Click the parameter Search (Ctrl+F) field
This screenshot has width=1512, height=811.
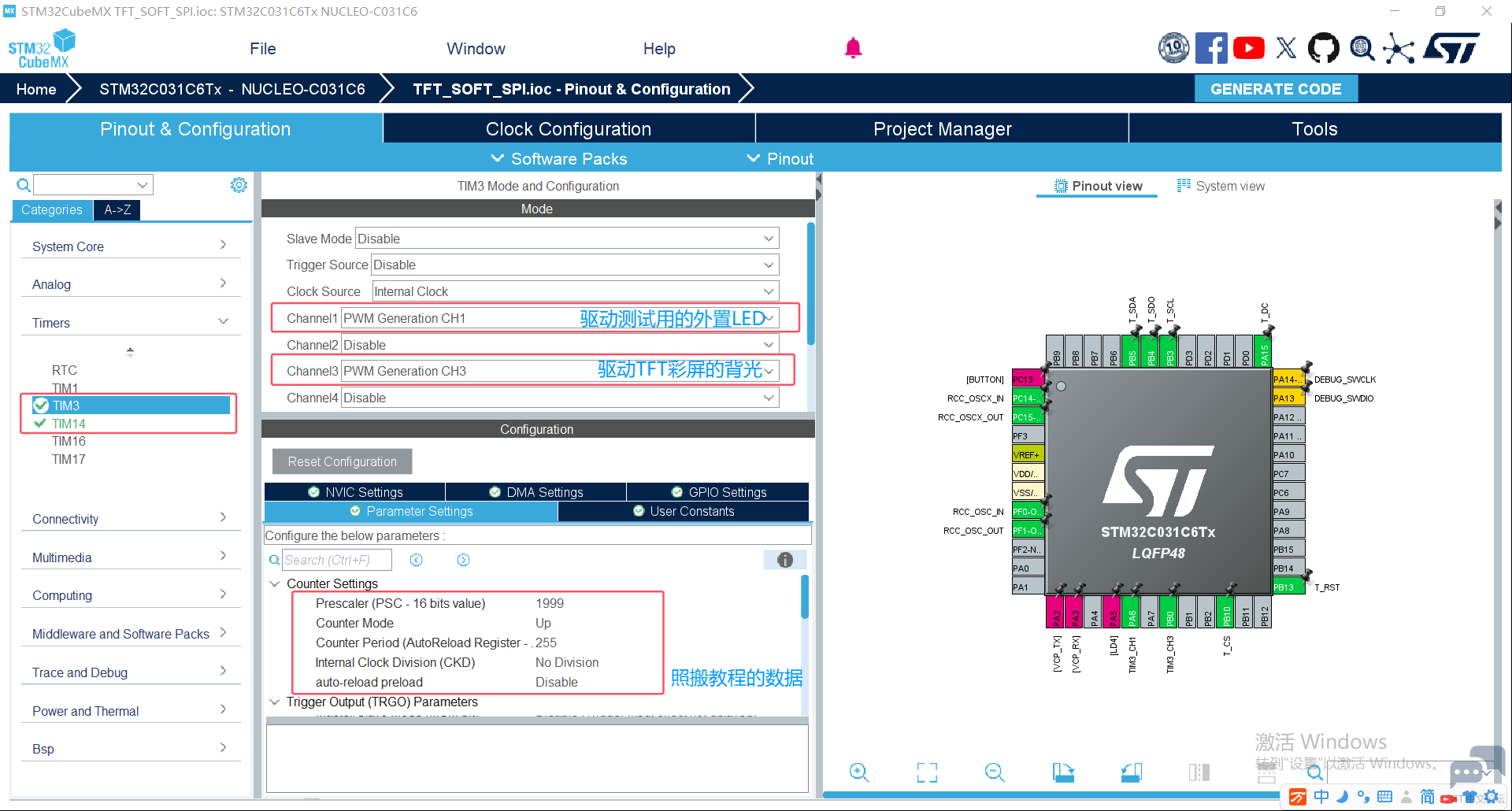336,560
